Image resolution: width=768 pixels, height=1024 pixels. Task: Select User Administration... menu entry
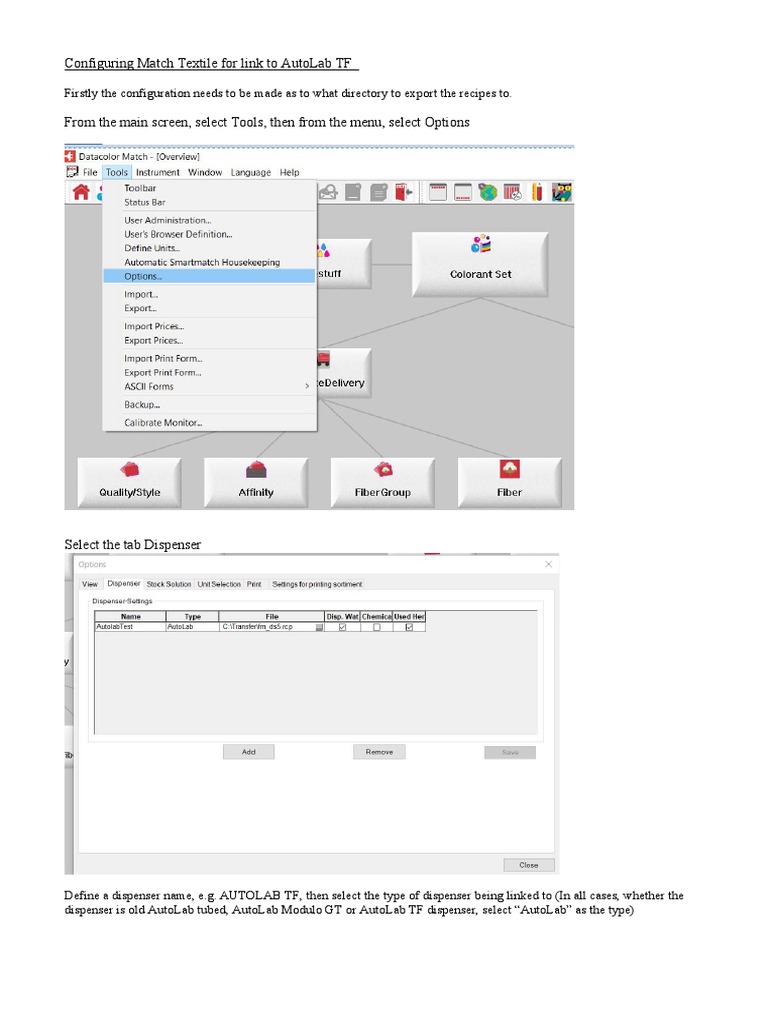209,220
